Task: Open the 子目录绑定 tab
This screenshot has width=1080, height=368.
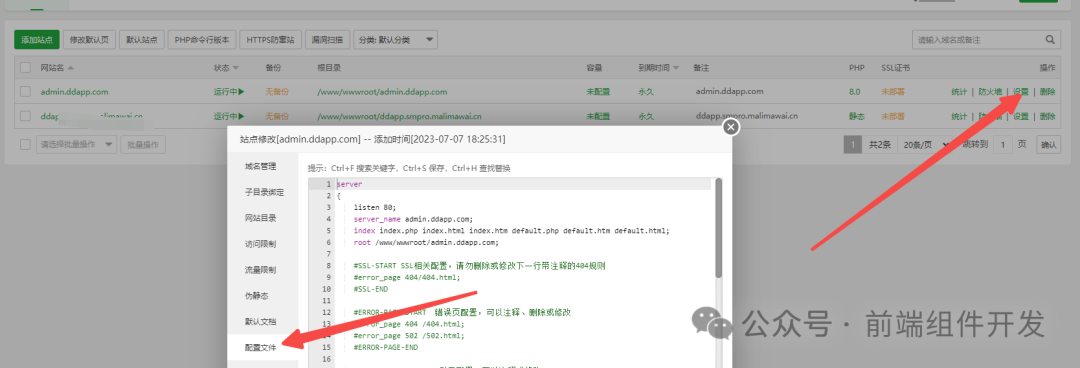Action: [x=264, y=192]
